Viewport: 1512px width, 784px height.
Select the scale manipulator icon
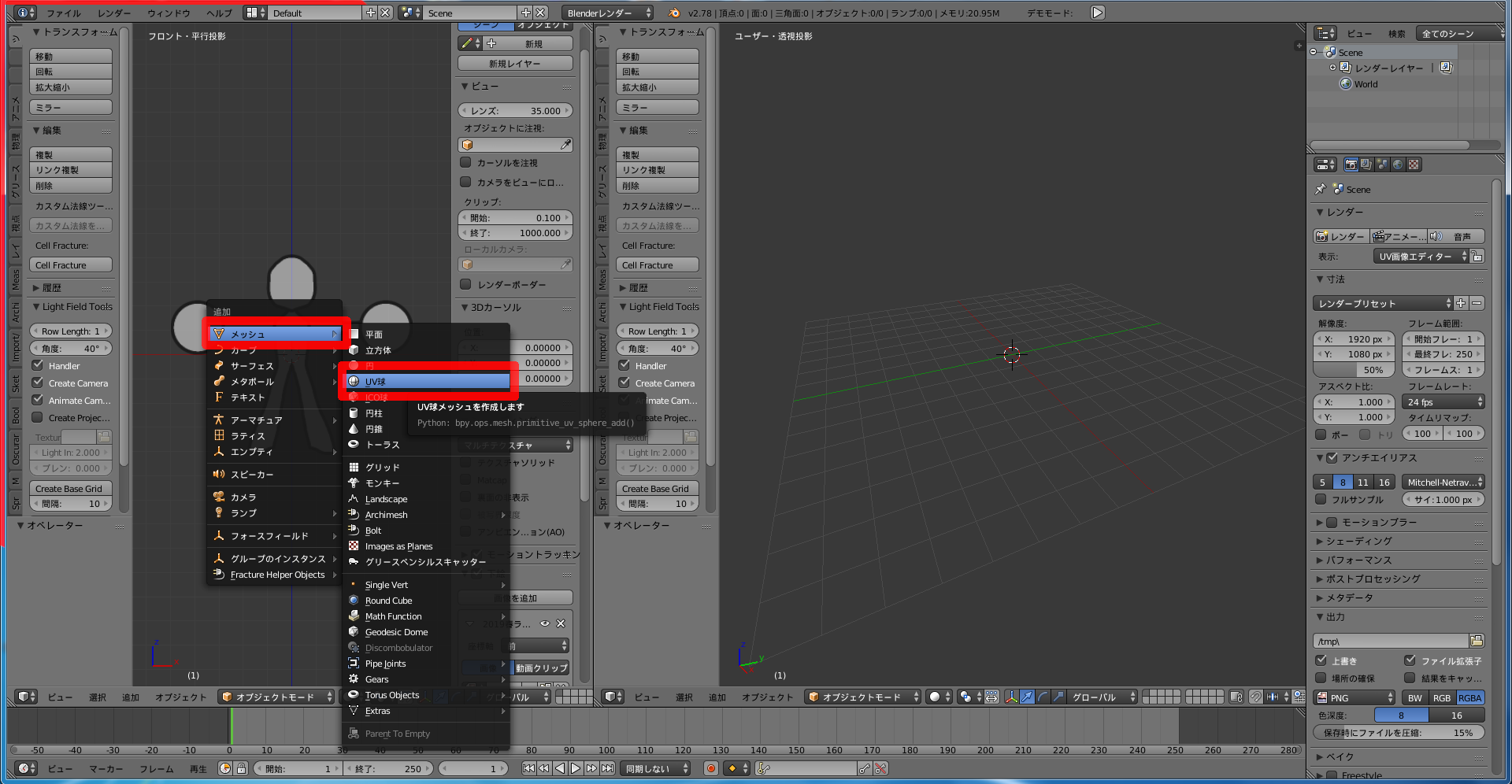click(1058, 697)
